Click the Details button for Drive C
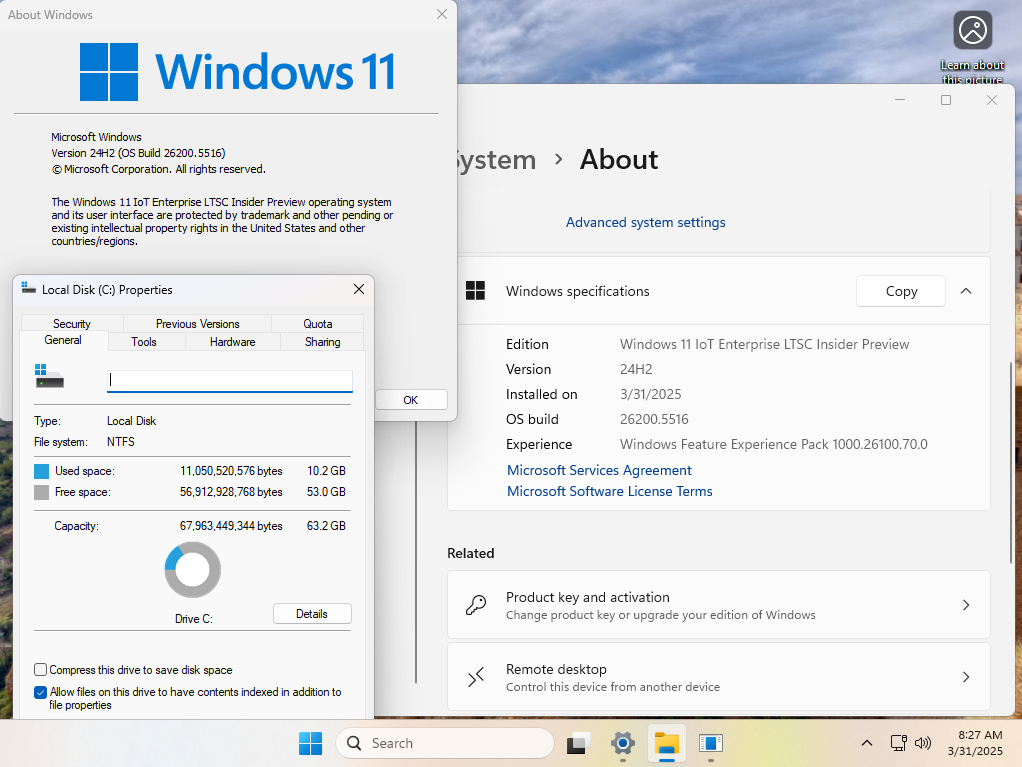 312,614
